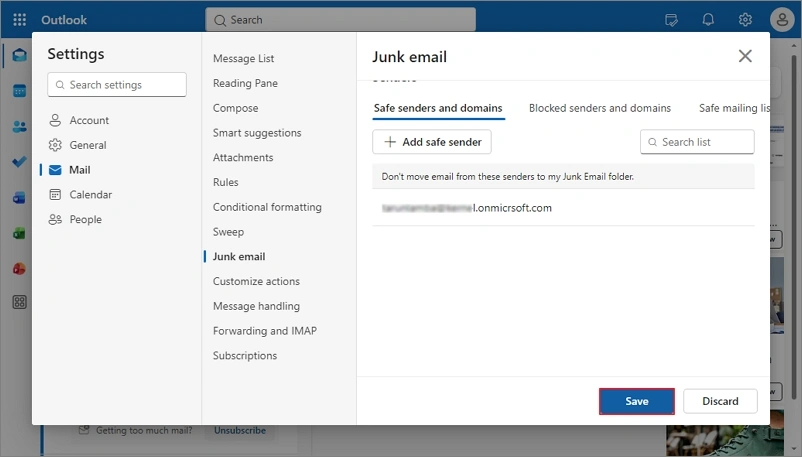Open the Calendar icon in left rail
Image resolution: width=802 pixels, height=457 pixels.
tap(19, 91)
